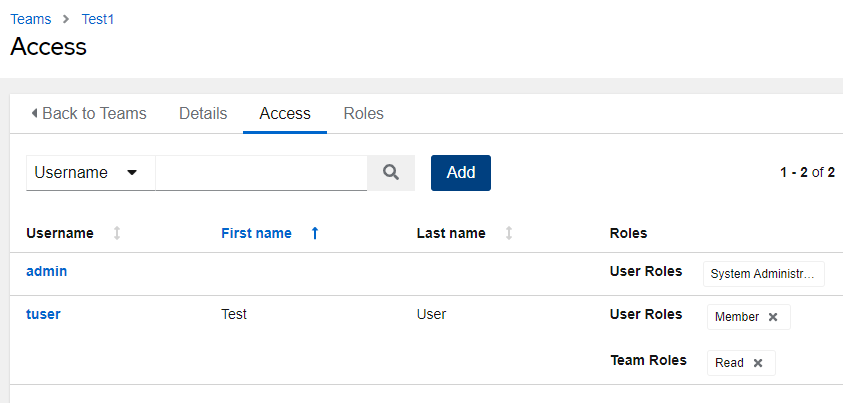Screen dimensions: 843x403
Task: Go to Teams breadcrumb link
Action: pos(31,19)
